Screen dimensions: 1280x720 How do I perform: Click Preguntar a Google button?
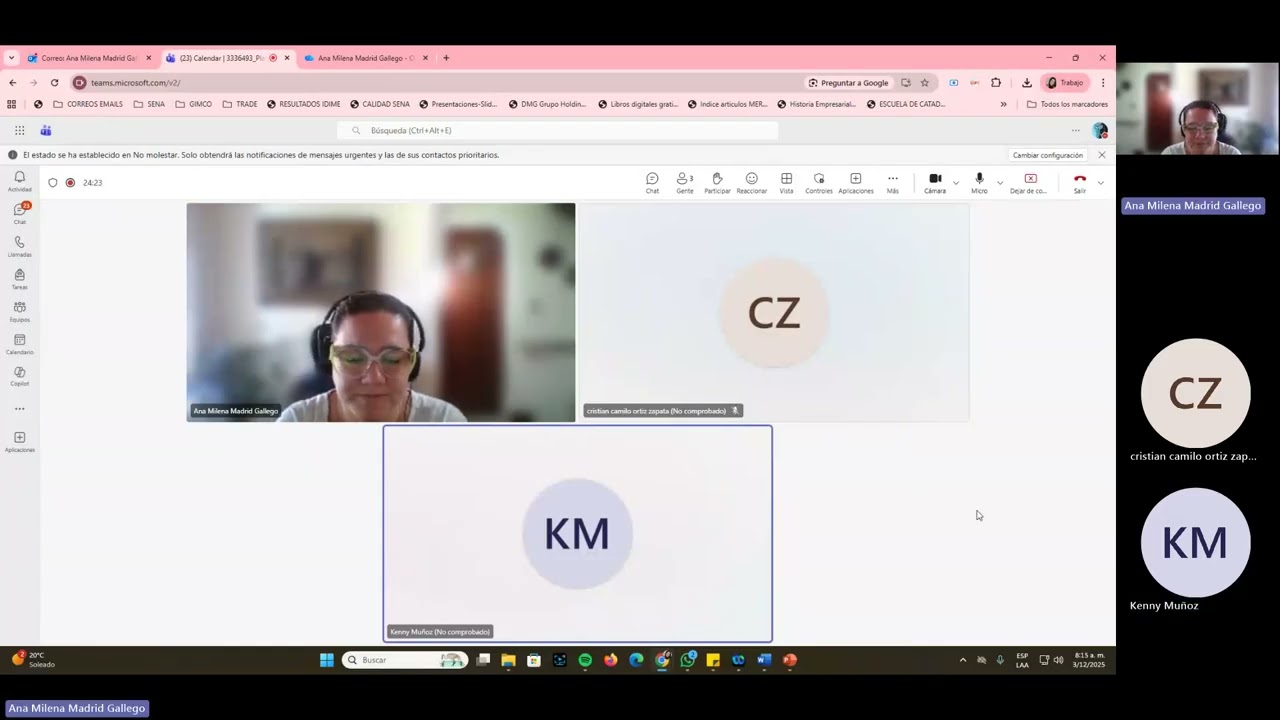848,83
